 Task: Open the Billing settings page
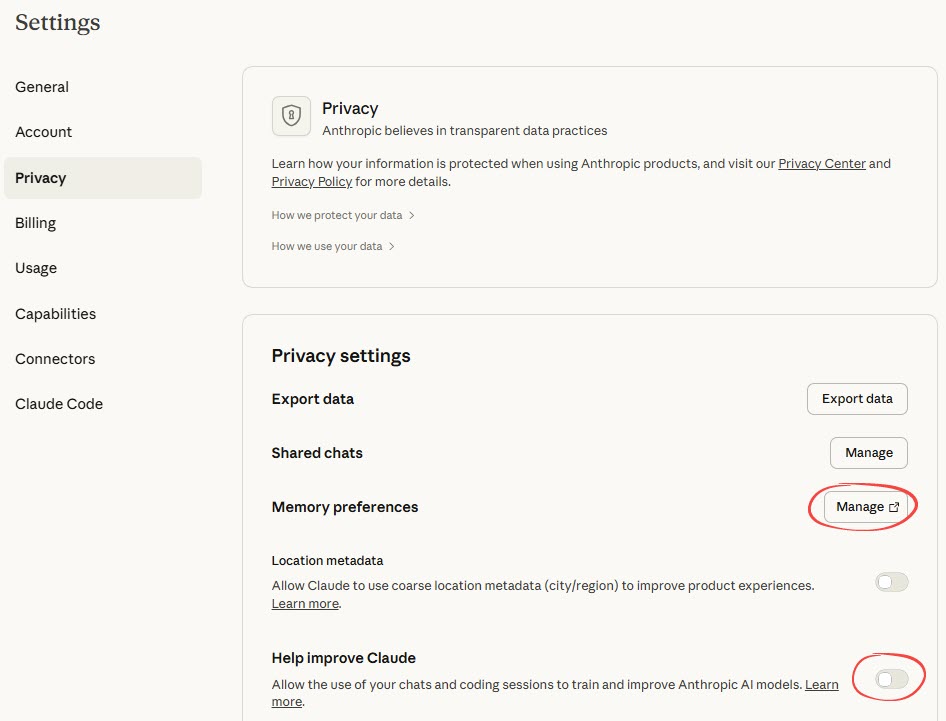35,222
